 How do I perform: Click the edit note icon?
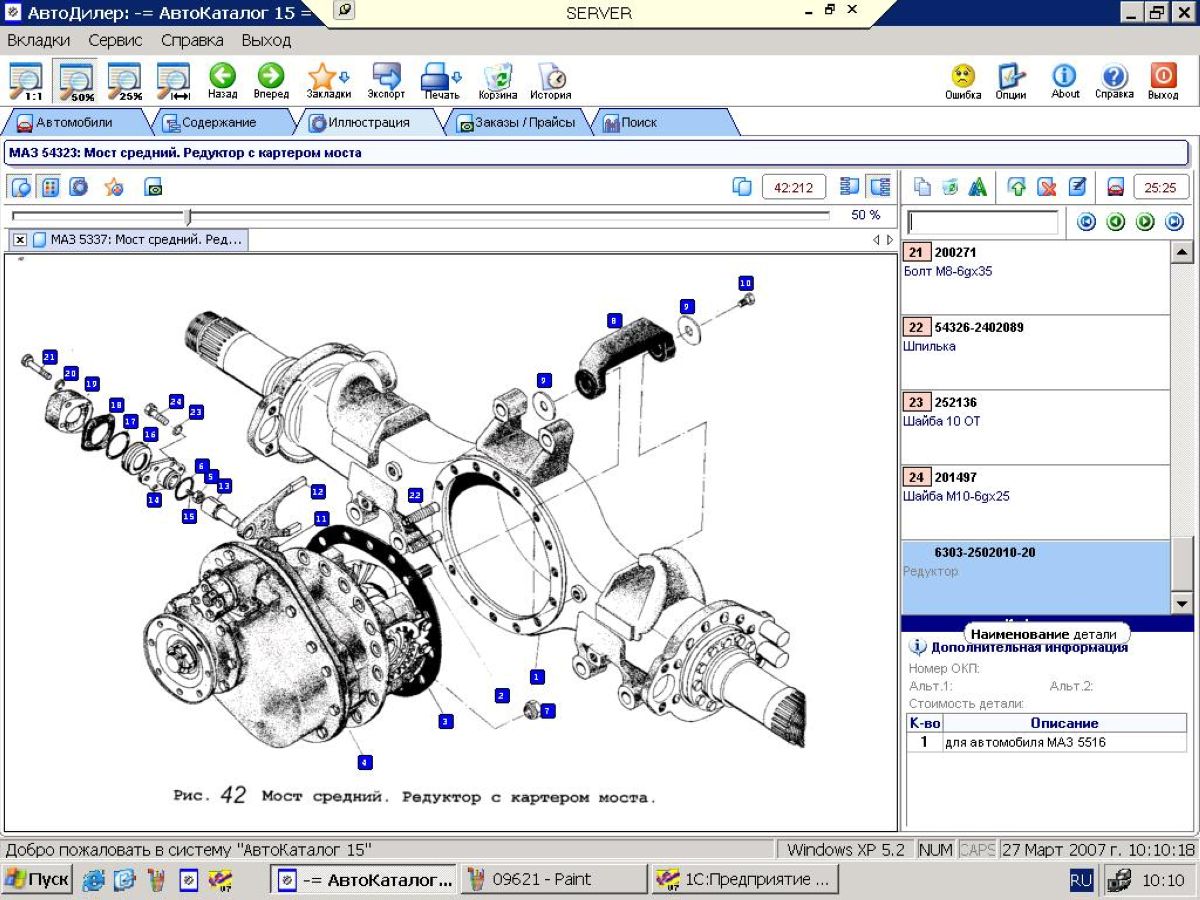tap(1076, 187)
